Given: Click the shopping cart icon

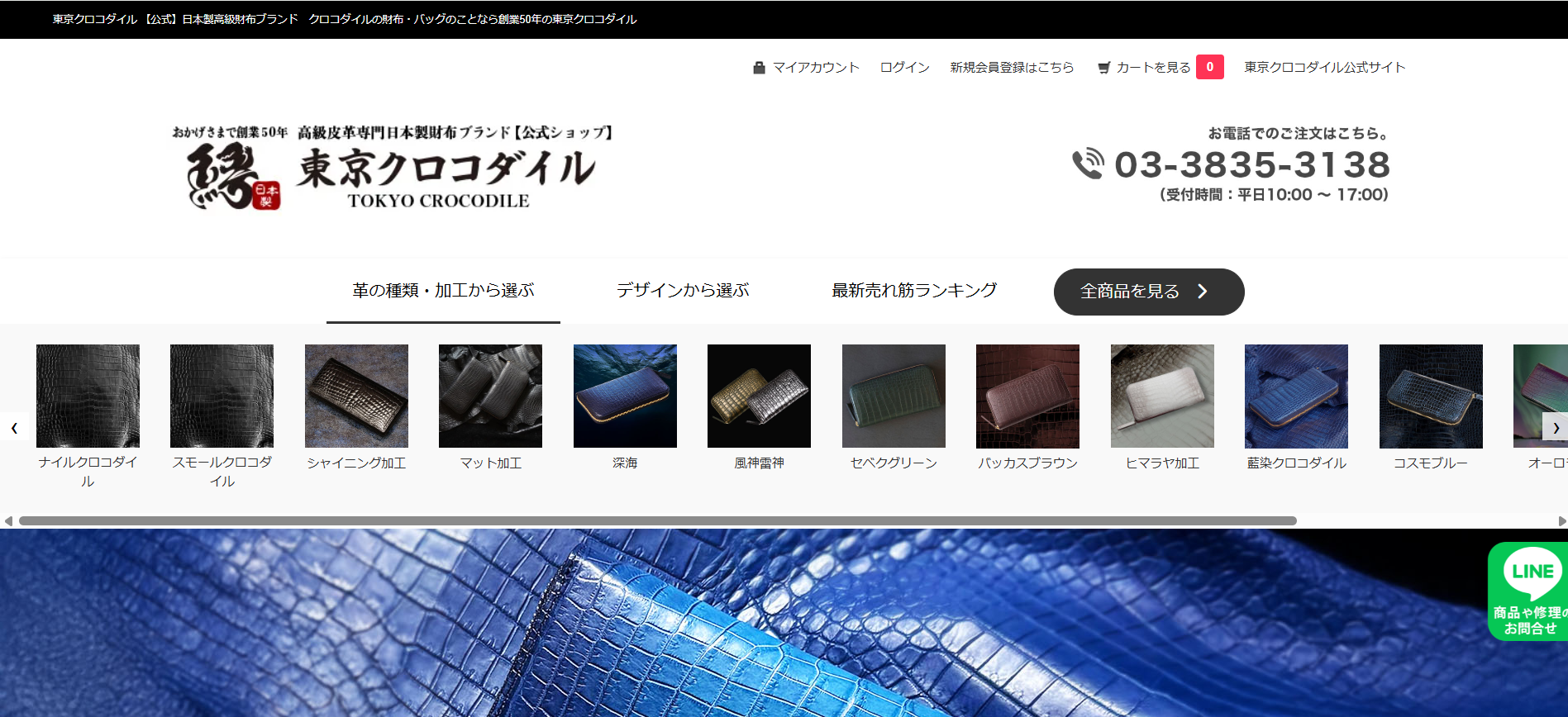Looking at the screenshot, I should click(x=1103, y=68).
